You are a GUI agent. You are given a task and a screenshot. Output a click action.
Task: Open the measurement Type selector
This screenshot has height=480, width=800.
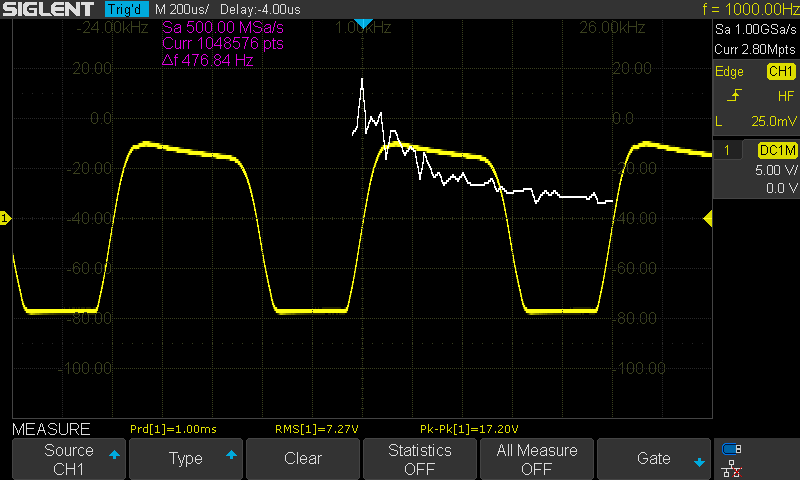click(x=186, y=459)
